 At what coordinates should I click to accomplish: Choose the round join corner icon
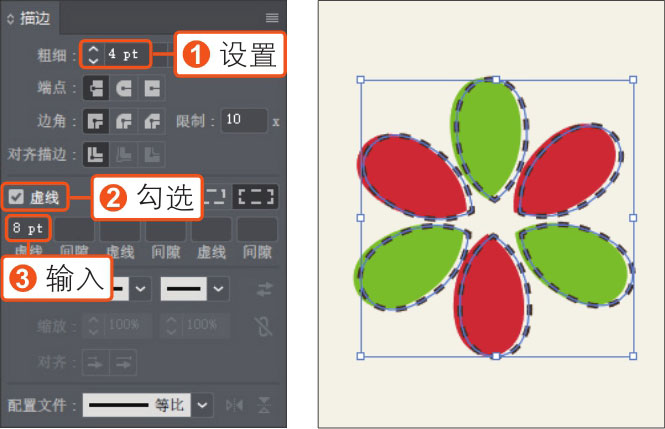[123, 121]
